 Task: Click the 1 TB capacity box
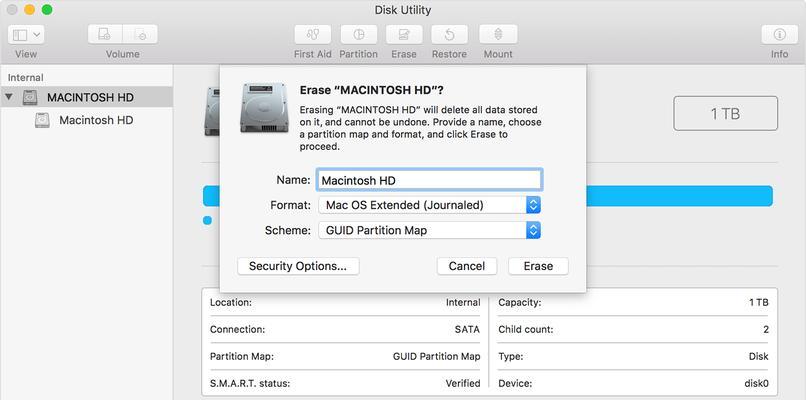click(725, 114)
